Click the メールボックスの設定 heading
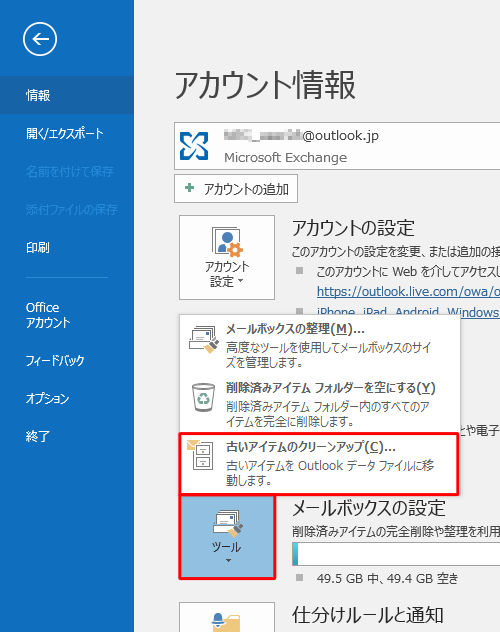Image resolution: width=500 pixels, height=632 pixels. point(369,508)
